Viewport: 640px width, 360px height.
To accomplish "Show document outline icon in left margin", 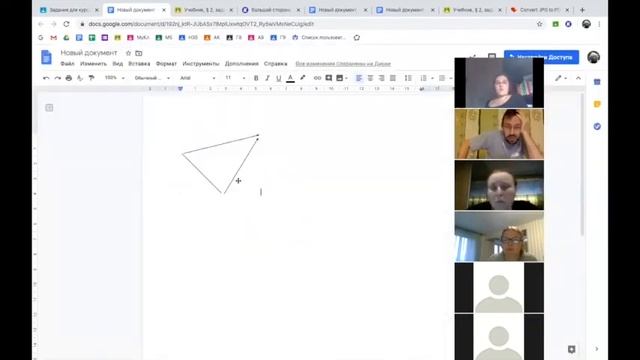I will pos(49,108).
